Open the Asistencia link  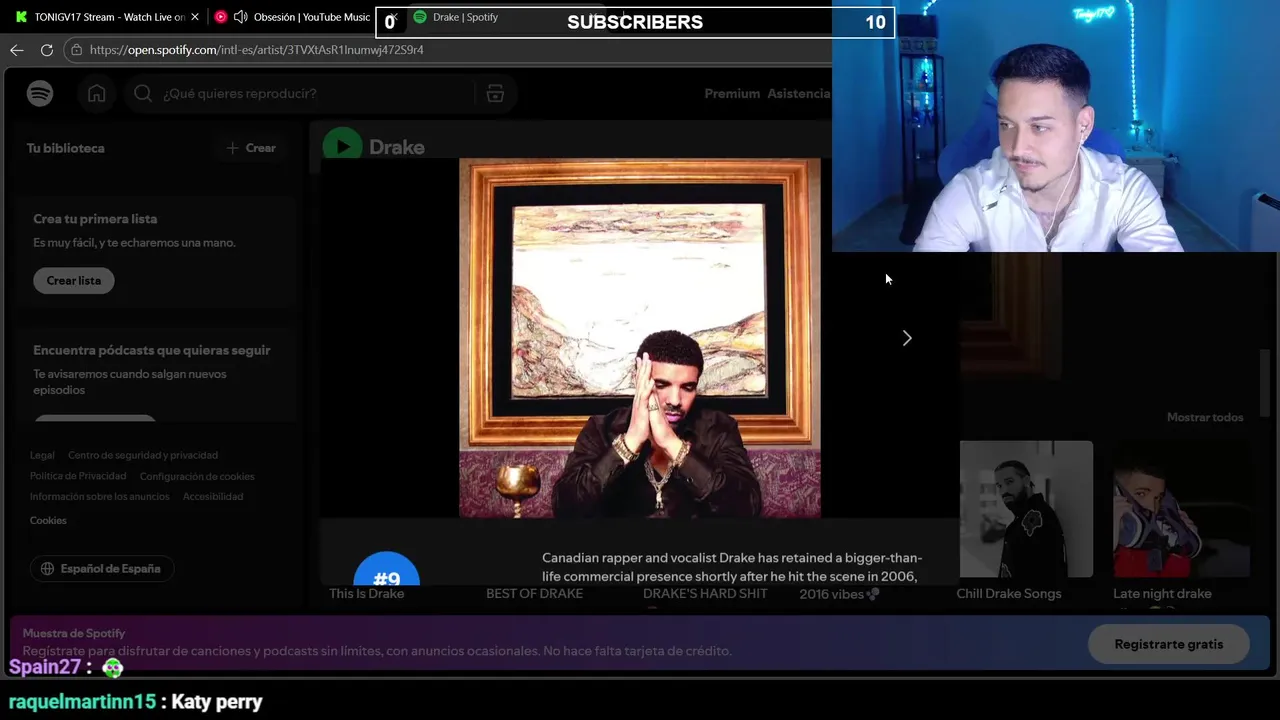coord(799,93)
